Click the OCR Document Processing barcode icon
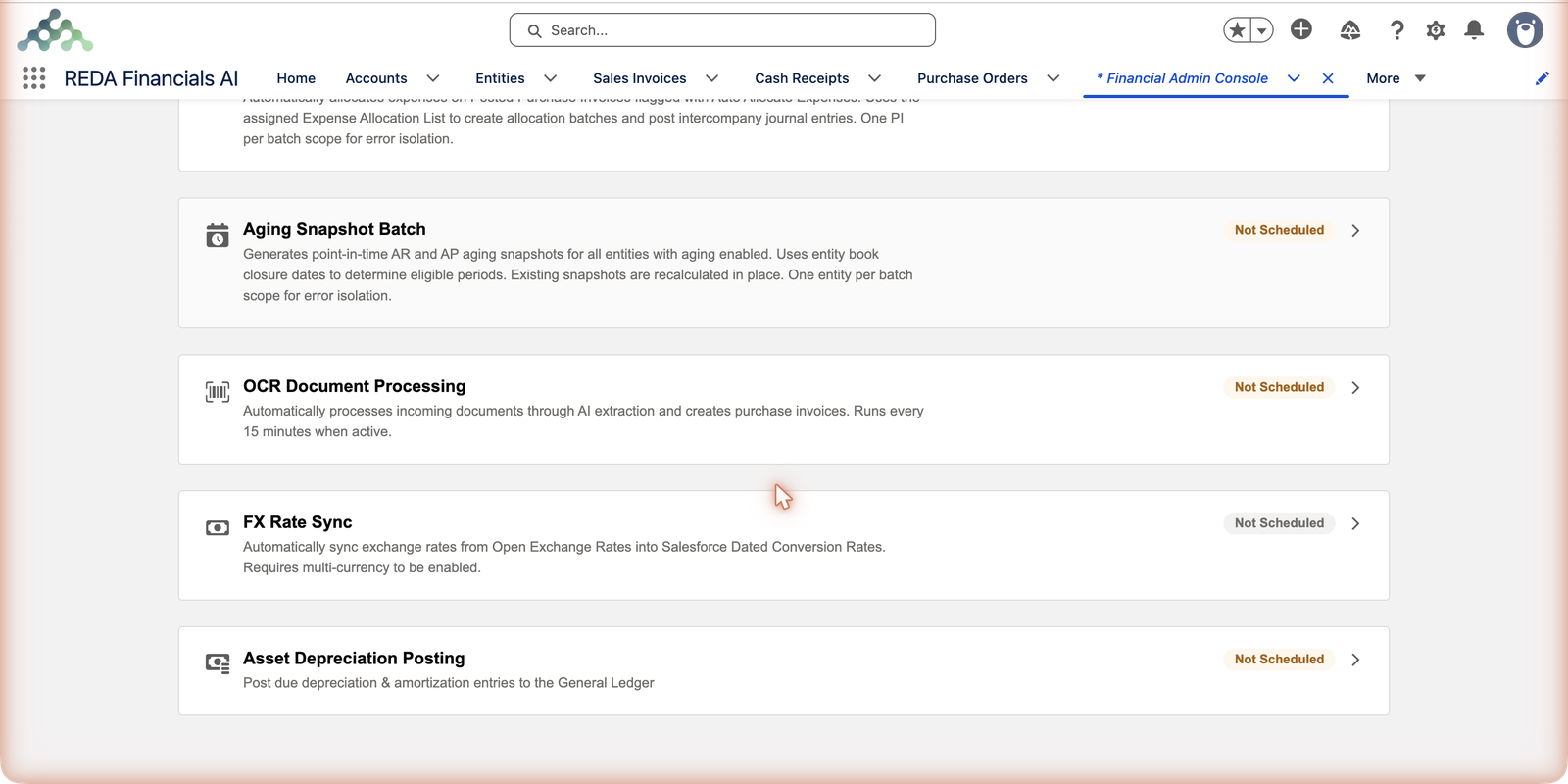The height and width of the screenshot is (784, 1568). 218,392
